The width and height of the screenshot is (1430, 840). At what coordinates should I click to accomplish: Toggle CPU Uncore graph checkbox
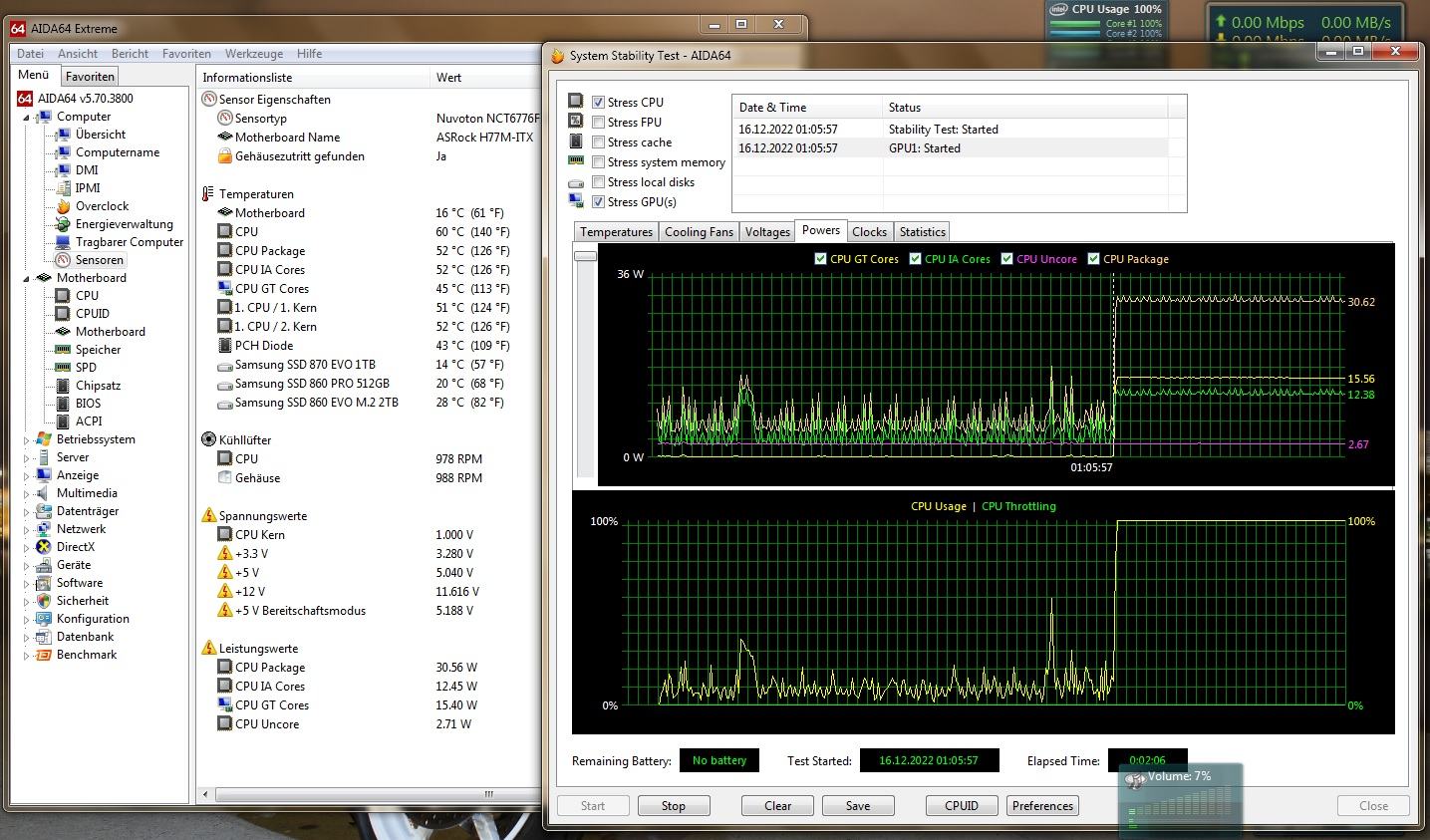pyautogui.click(x=1007, y=259)
